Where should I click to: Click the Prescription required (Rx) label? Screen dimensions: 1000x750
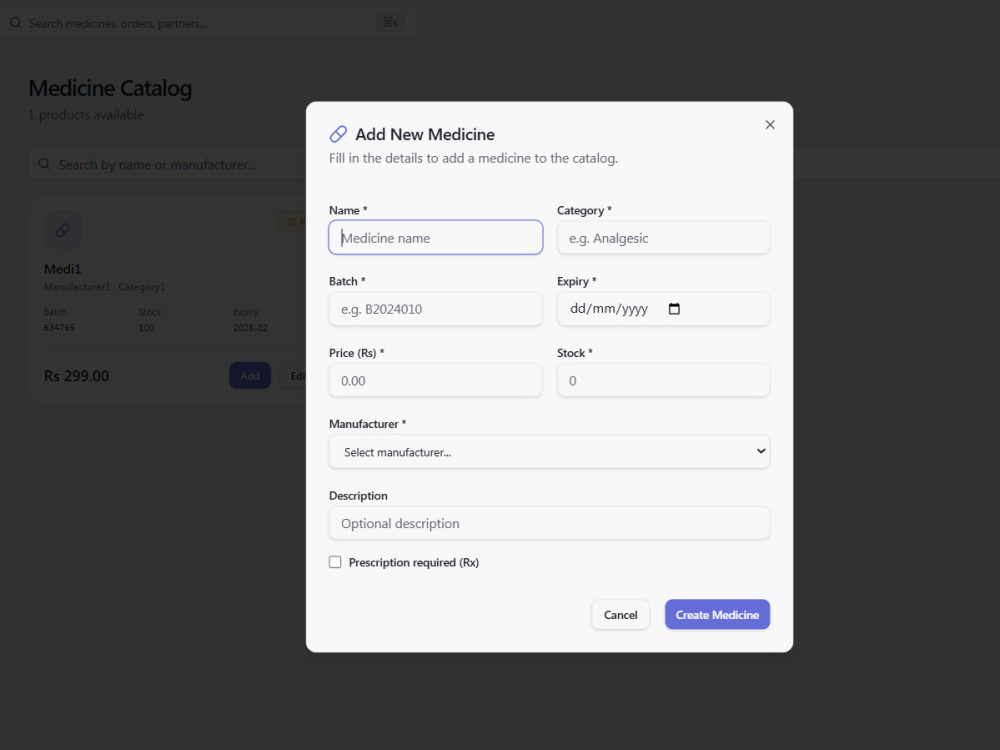click(414, 562)
